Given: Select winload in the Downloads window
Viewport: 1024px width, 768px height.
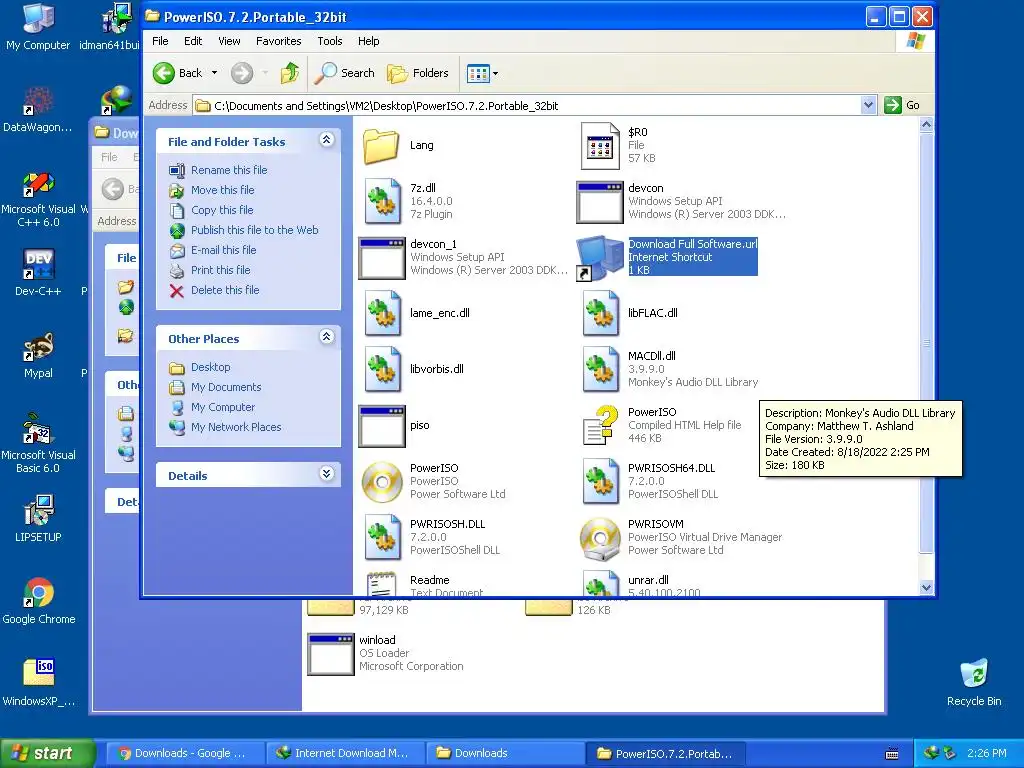Looking at the screenshot, I should [330, 654].
